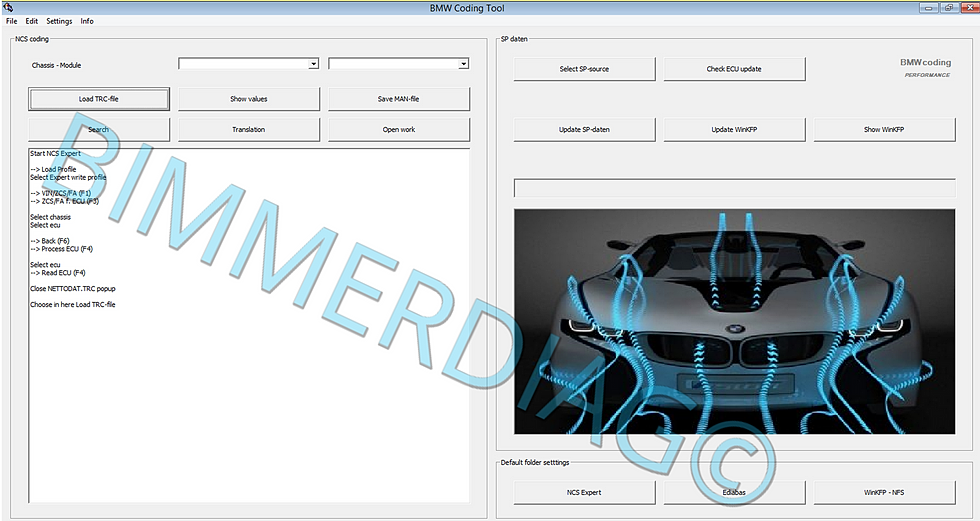The height and width of the screenshot is (521, 980).
Task: Open the File menu
Action: click(x=11, y=21)
